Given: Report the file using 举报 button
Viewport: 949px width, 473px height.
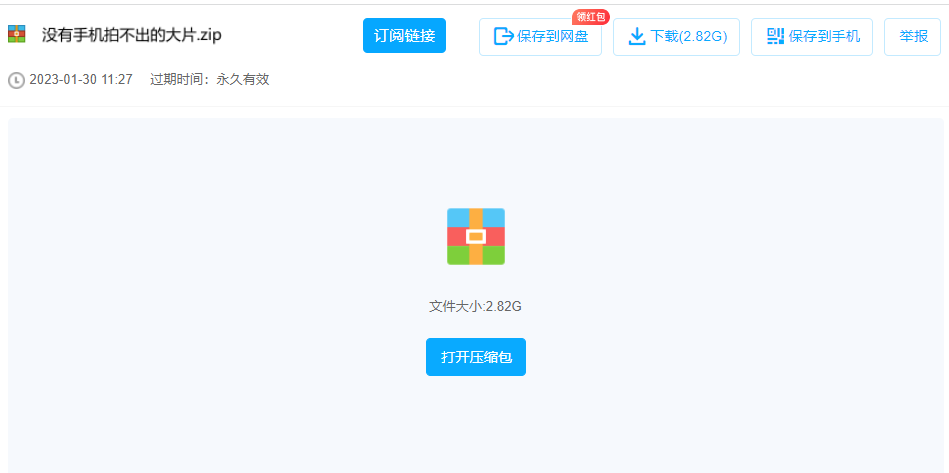Looking at the screenshot, I should click(x=912, y=37).
